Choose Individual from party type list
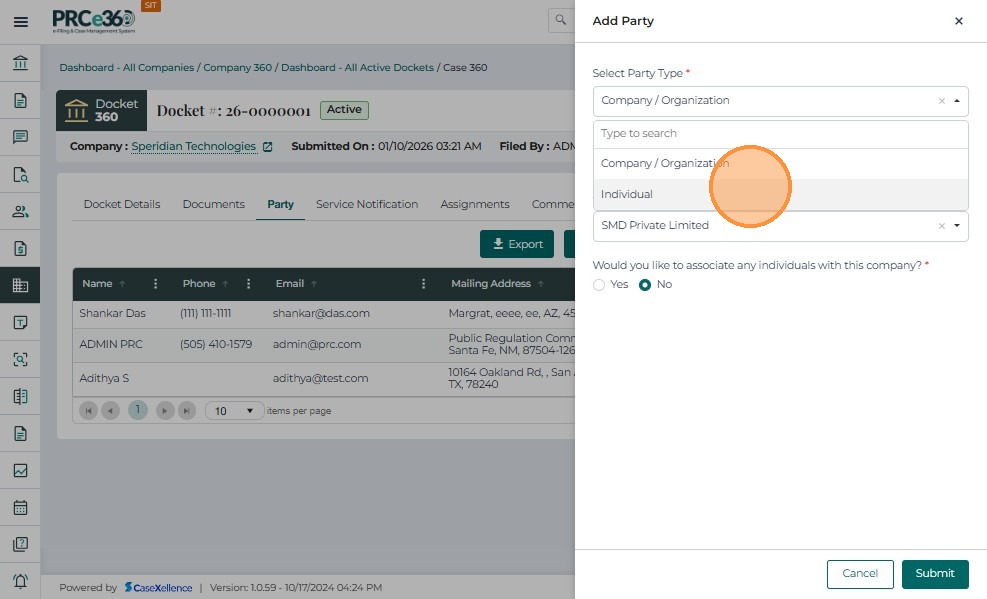987x599 pixels. coord(627,194)
